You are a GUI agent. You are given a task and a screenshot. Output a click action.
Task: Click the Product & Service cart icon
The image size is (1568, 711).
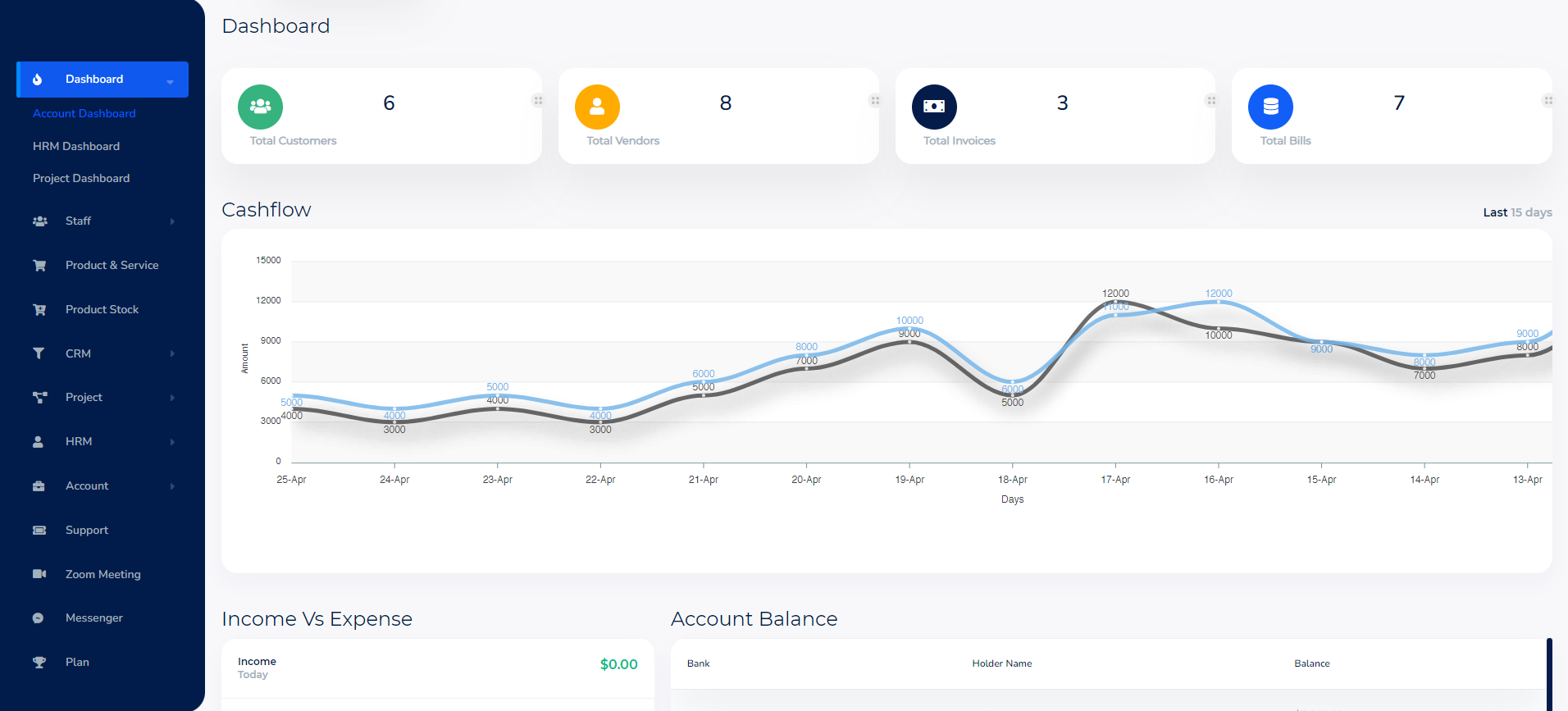coord(39,266)
